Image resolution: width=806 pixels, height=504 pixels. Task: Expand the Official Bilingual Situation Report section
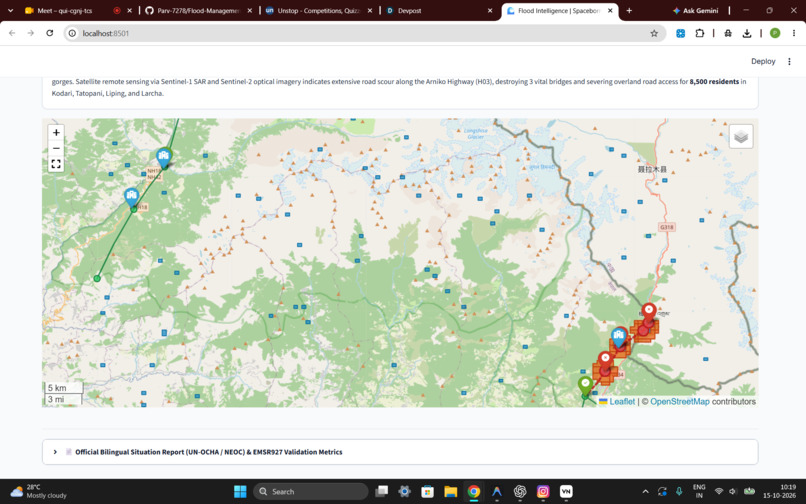[400, 452]
